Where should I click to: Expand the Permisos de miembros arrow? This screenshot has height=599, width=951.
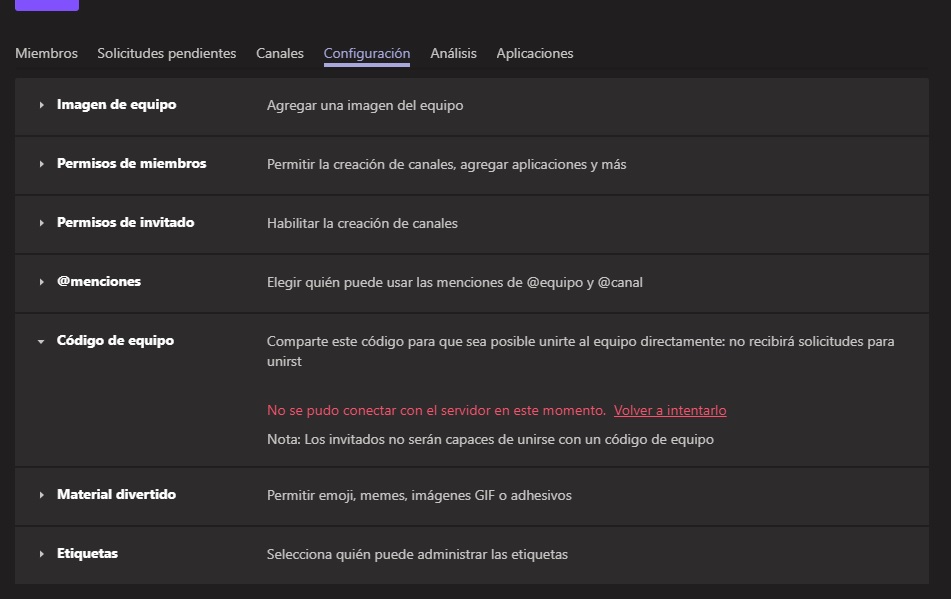tap(41, 164)
